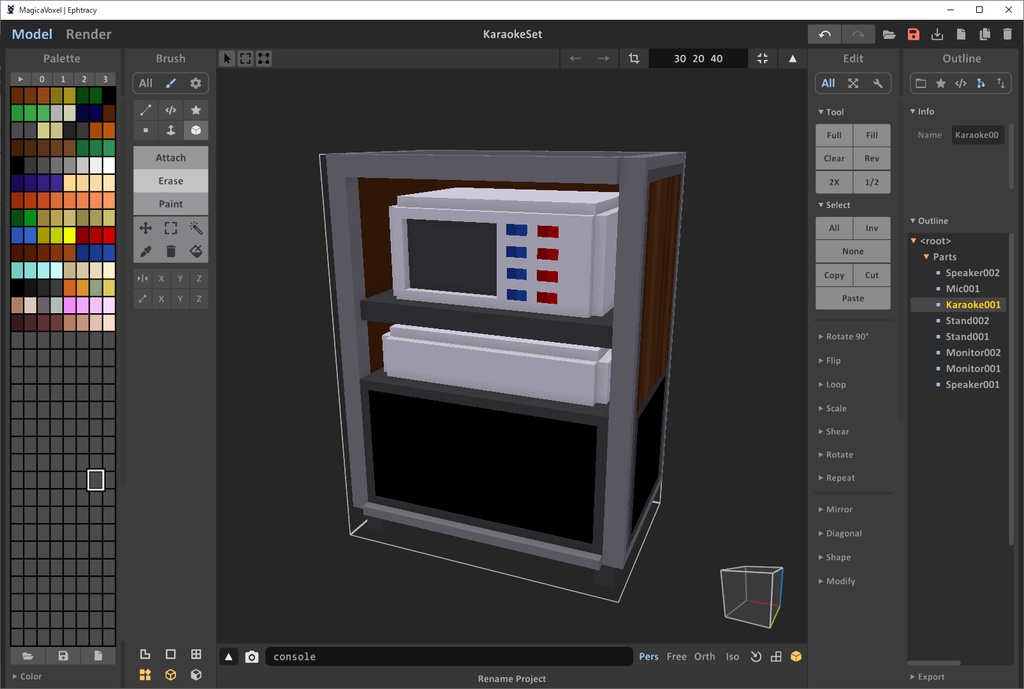Choose the voxel brush mode

coord(146,130)
